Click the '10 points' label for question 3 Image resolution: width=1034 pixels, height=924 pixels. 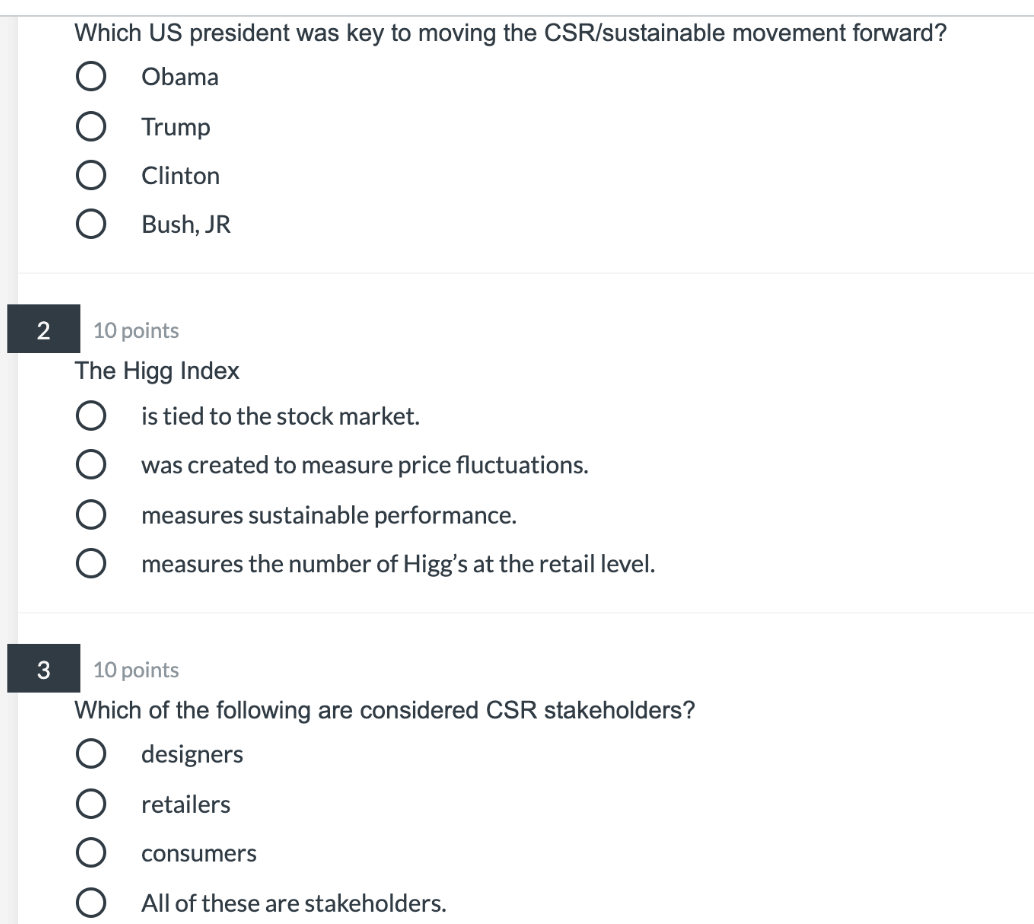pos(133,670)
